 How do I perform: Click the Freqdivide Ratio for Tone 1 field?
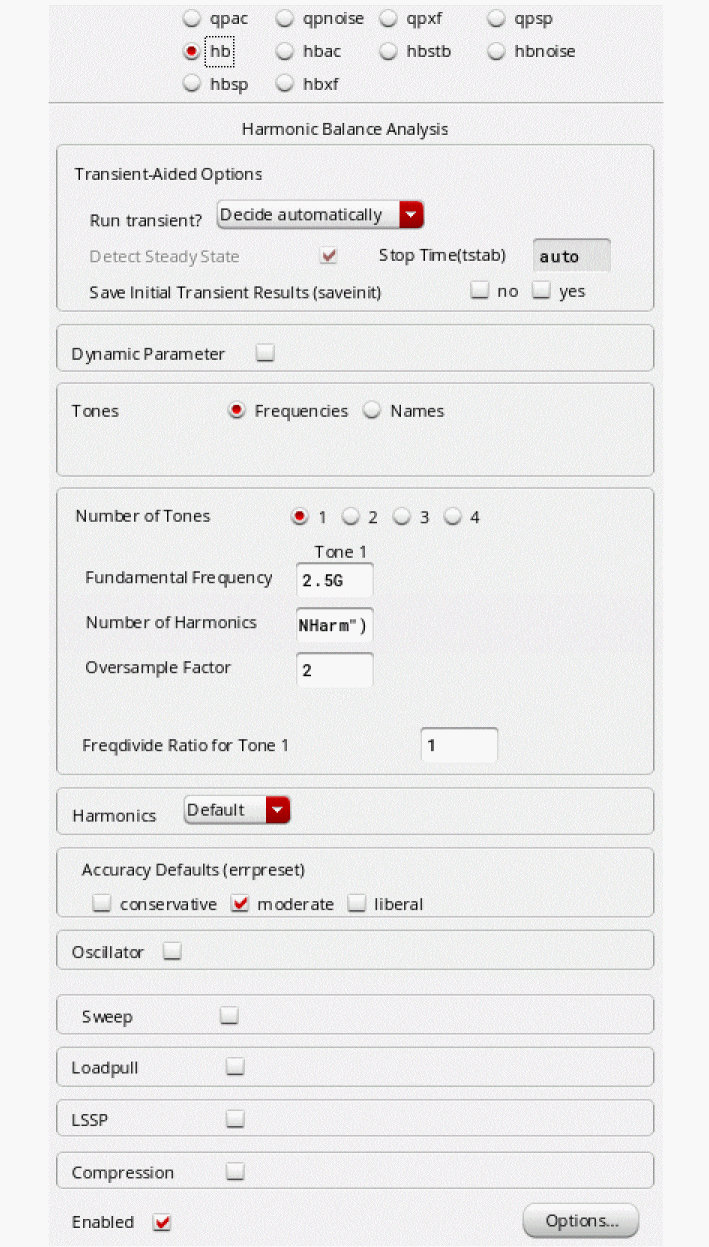pos(458,745)
